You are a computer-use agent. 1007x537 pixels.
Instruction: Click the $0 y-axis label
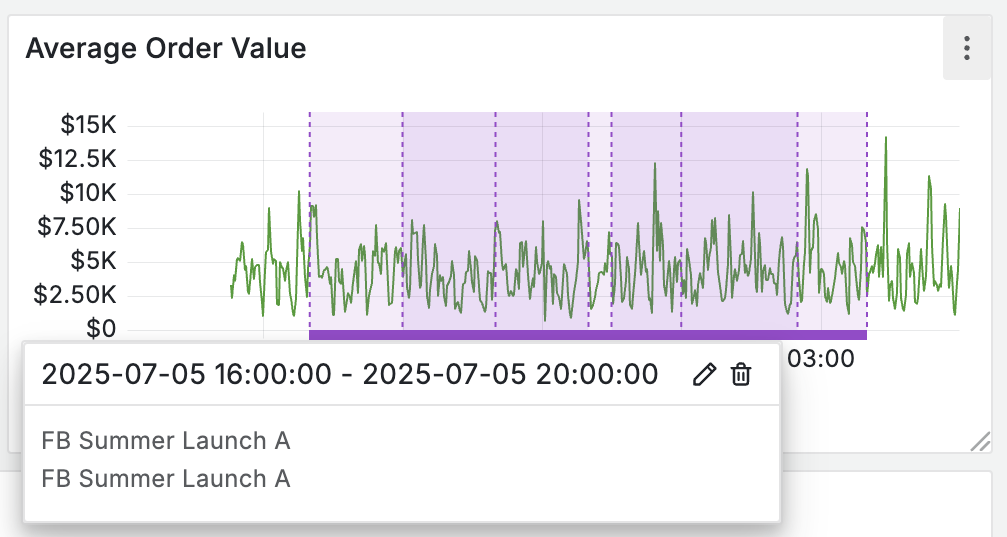click(x=101, y=329)
